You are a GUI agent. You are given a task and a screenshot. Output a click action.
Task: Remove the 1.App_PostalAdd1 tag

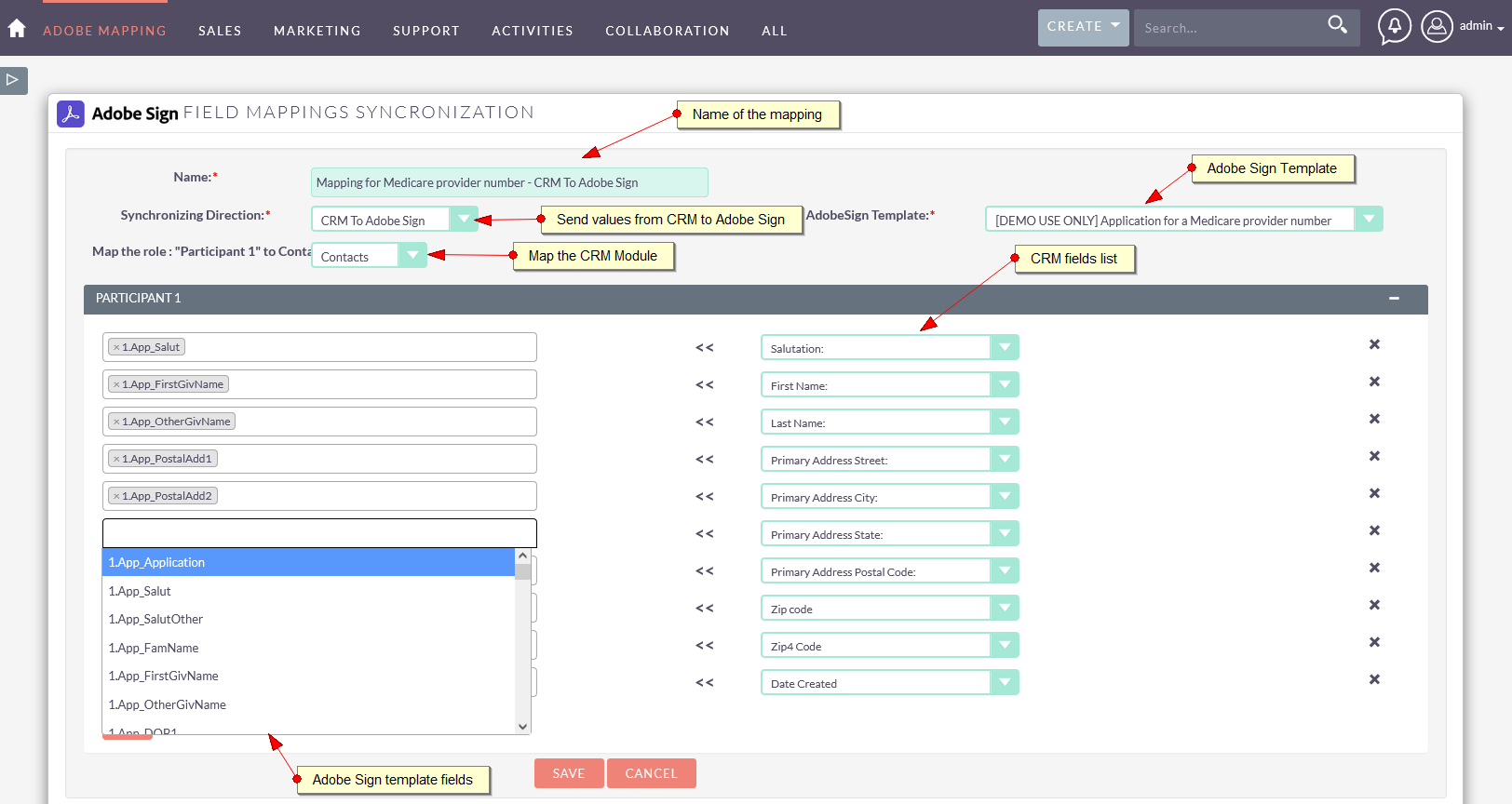tap(116, 459)
